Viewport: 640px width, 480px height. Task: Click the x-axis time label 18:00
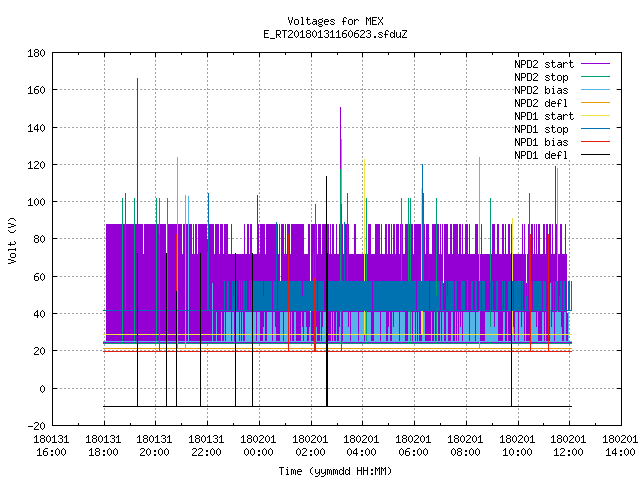pyautogui.click(x=103, y=452)
